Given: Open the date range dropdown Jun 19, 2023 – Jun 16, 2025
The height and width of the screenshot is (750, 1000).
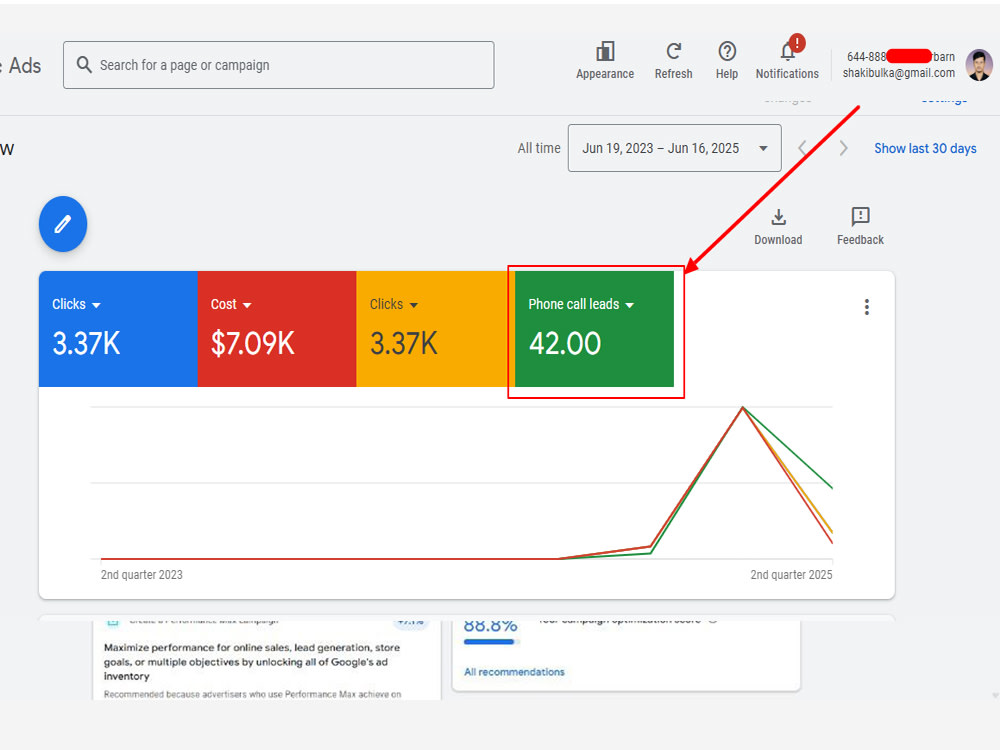Looking at the screenshot, I should [674, 148].
